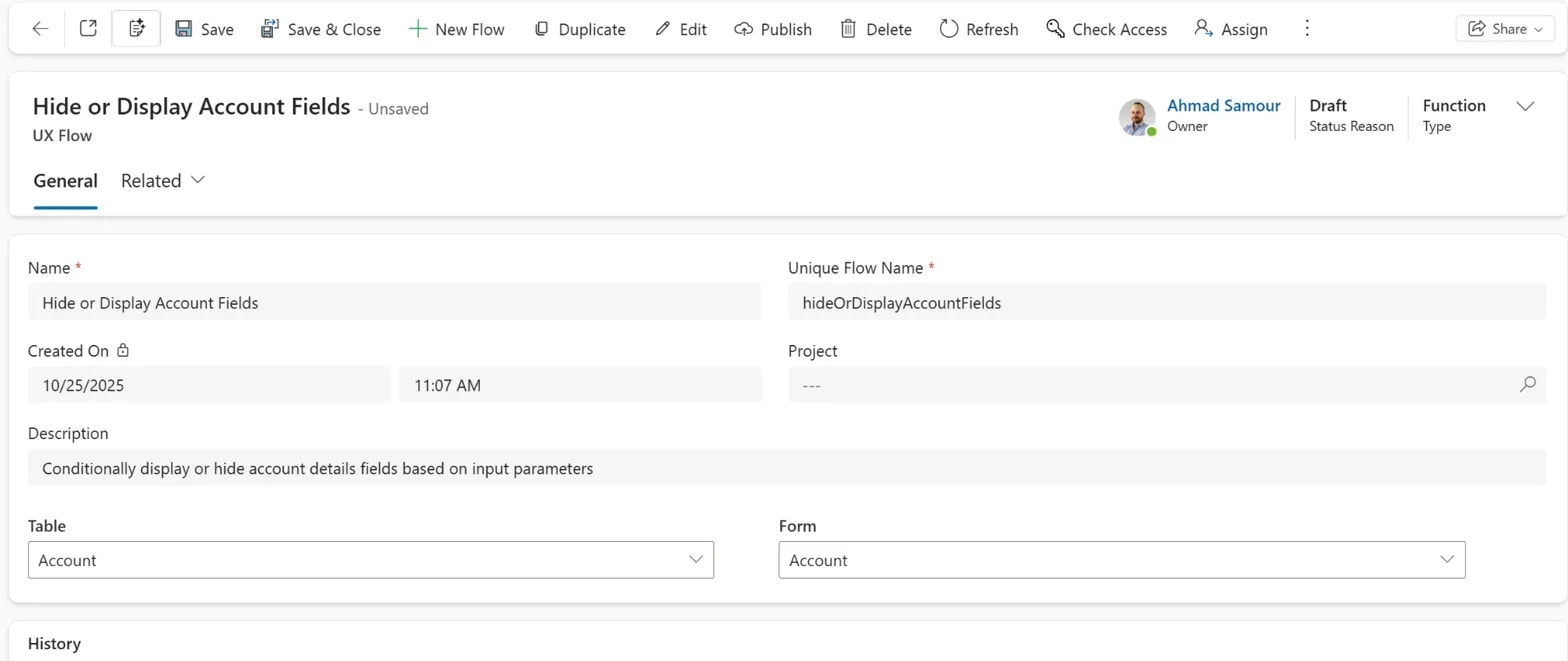Edit the Name field

pyautogui.click(x=394, y=302)
